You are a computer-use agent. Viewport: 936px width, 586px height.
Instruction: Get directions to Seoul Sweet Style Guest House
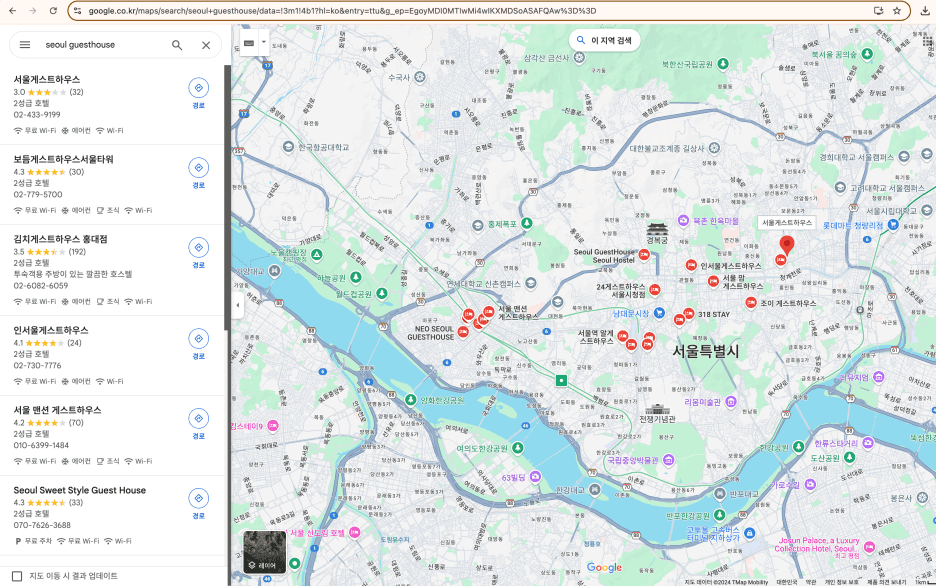point(199,498)
